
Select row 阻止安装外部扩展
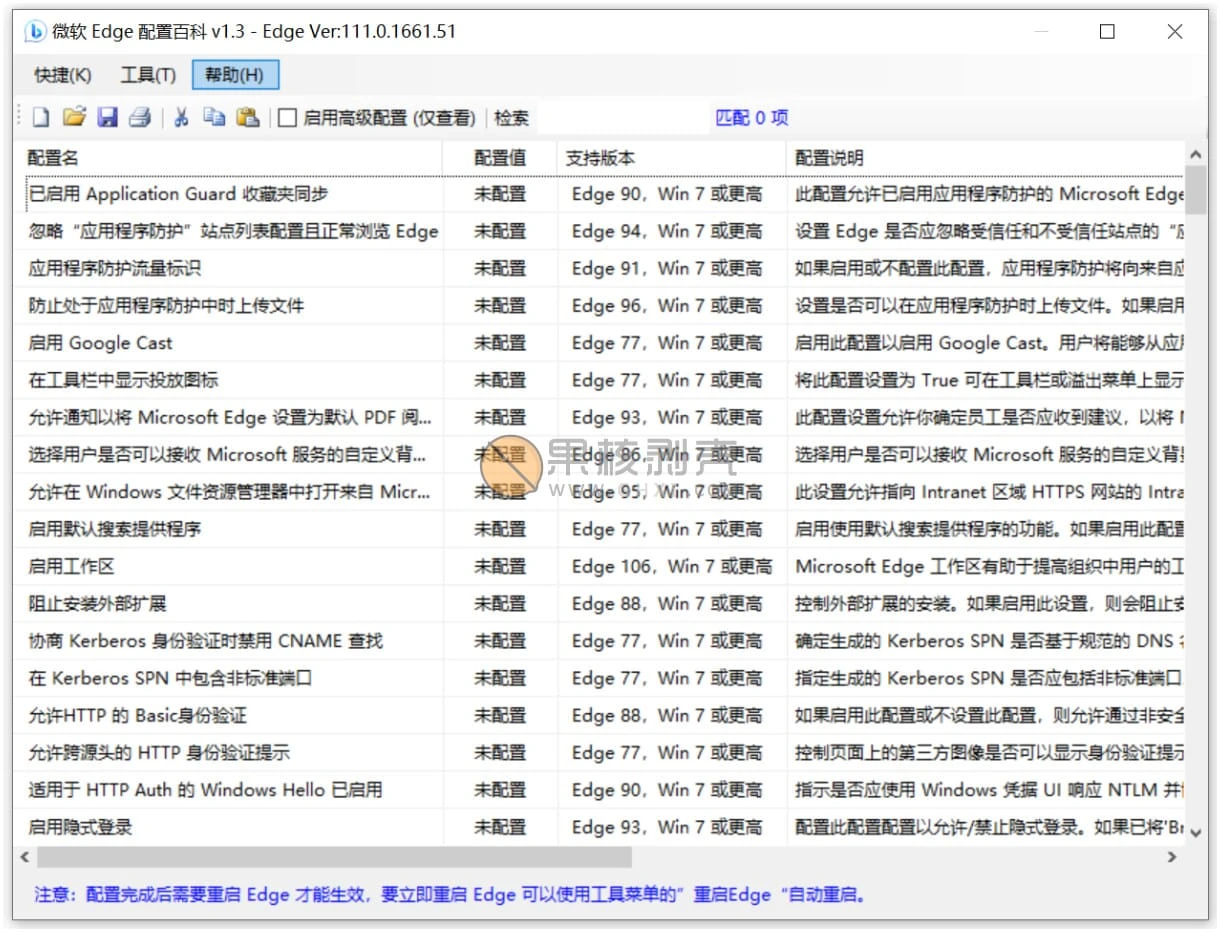pyautogui.click(x=599, y=604)
